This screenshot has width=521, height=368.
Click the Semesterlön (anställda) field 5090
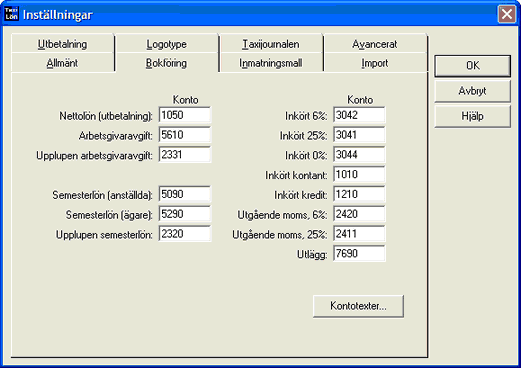tap(185, 194)
